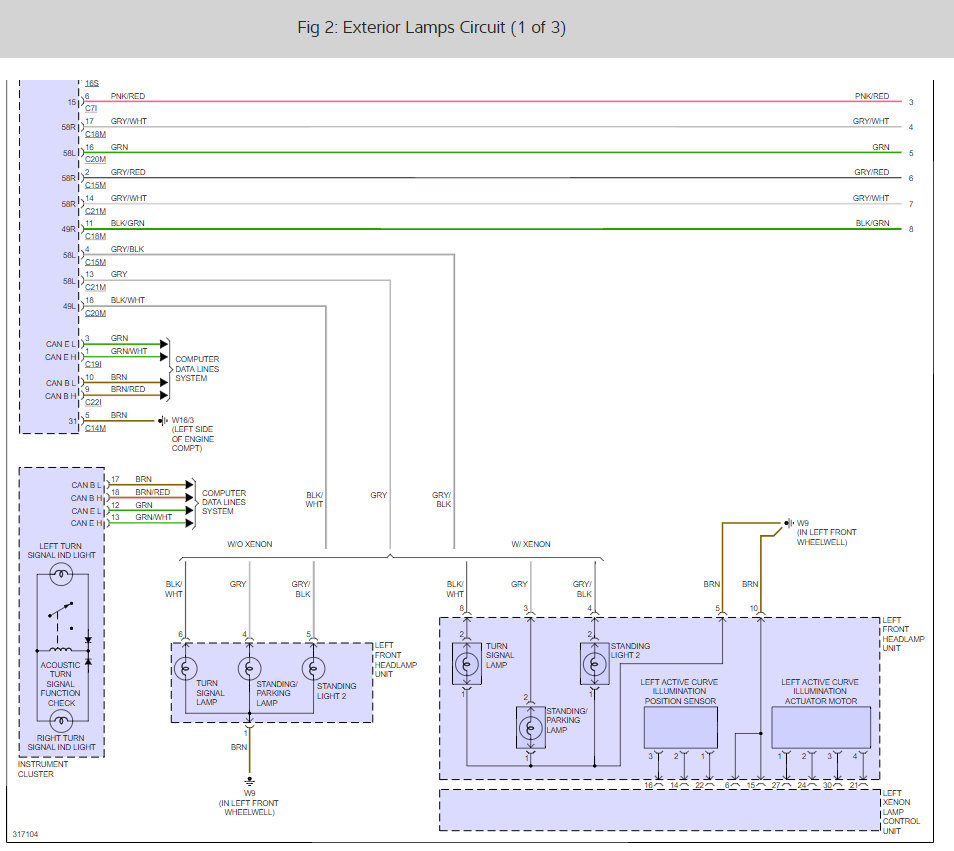The image size is (954, 851).
Task: Click the W9 ground symbol near BRN wires
Action: click(x=786, y=522)
